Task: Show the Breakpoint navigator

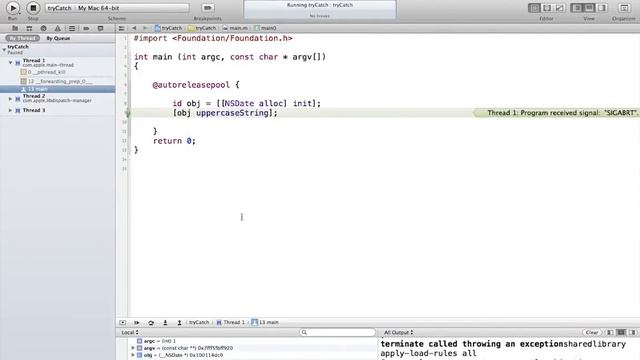Action: (86, 28)
